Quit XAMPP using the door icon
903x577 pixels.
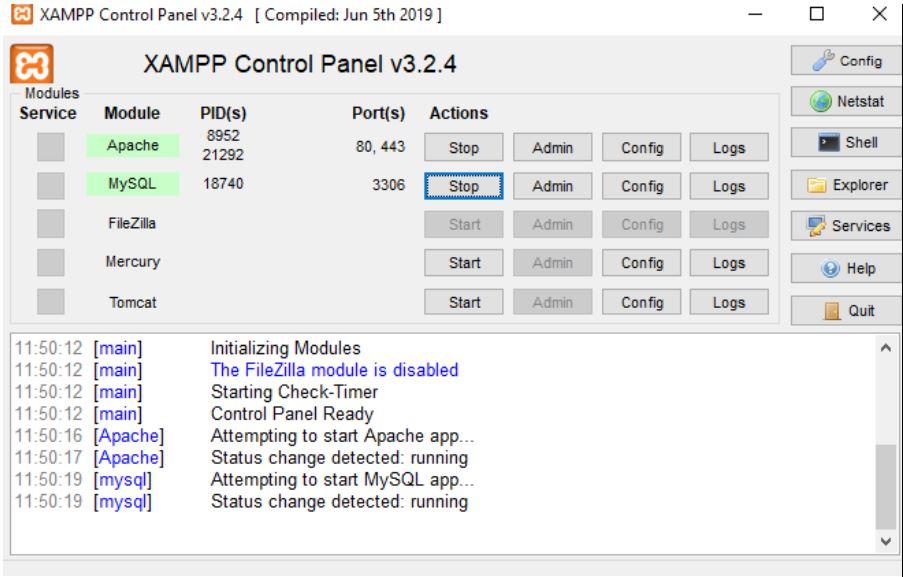pyautogui.click(x=847, y=311)
